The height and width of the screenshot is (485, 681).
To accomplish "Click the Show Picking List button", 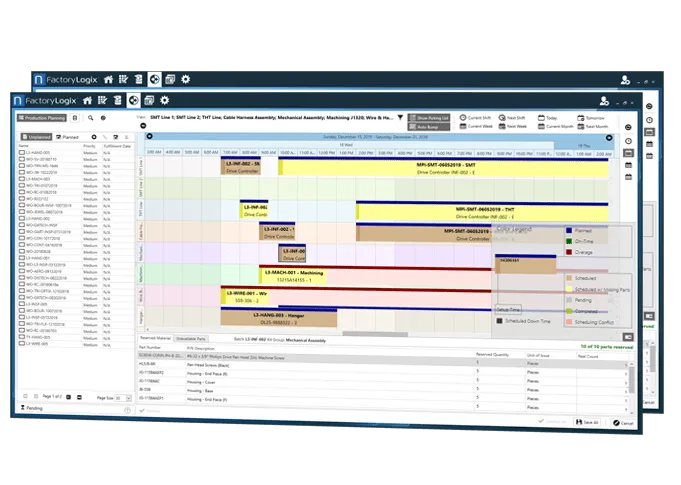I will (x=429, y=118).
